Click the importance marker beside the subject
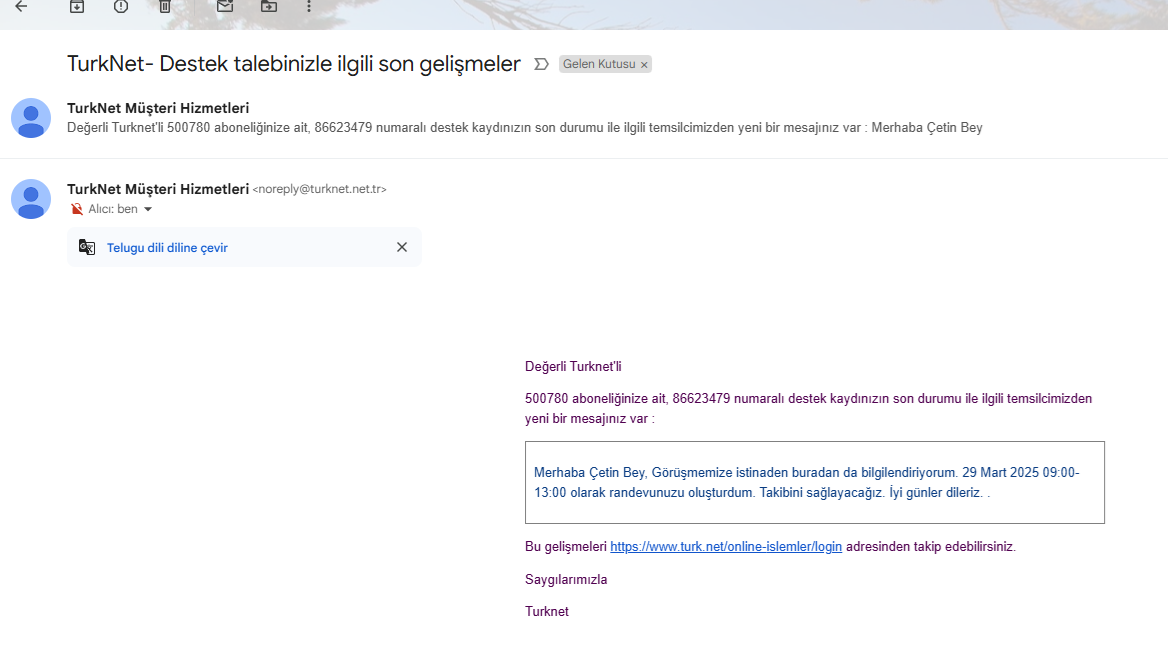 tap(542, 64)
